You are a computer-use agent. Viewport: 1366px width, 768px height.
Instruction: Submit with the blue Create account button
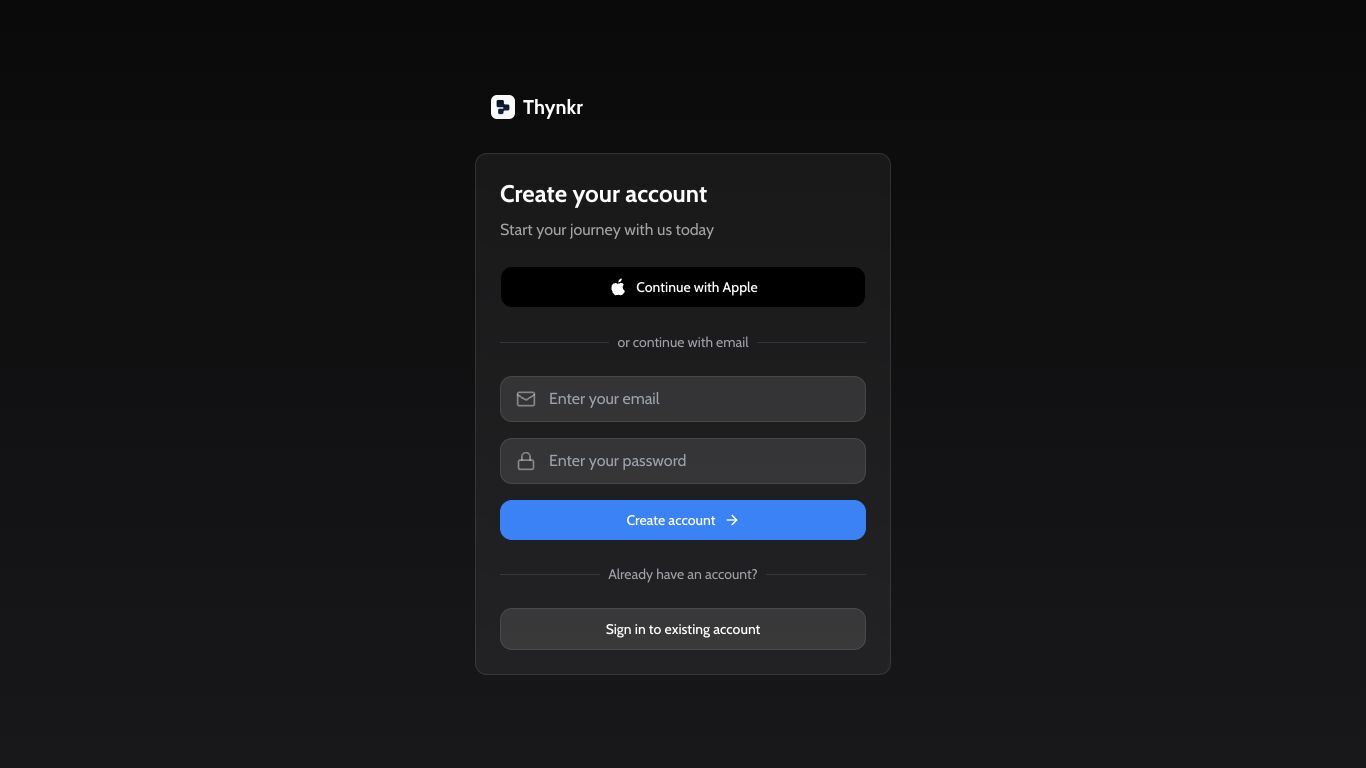[x=683, y=520]
